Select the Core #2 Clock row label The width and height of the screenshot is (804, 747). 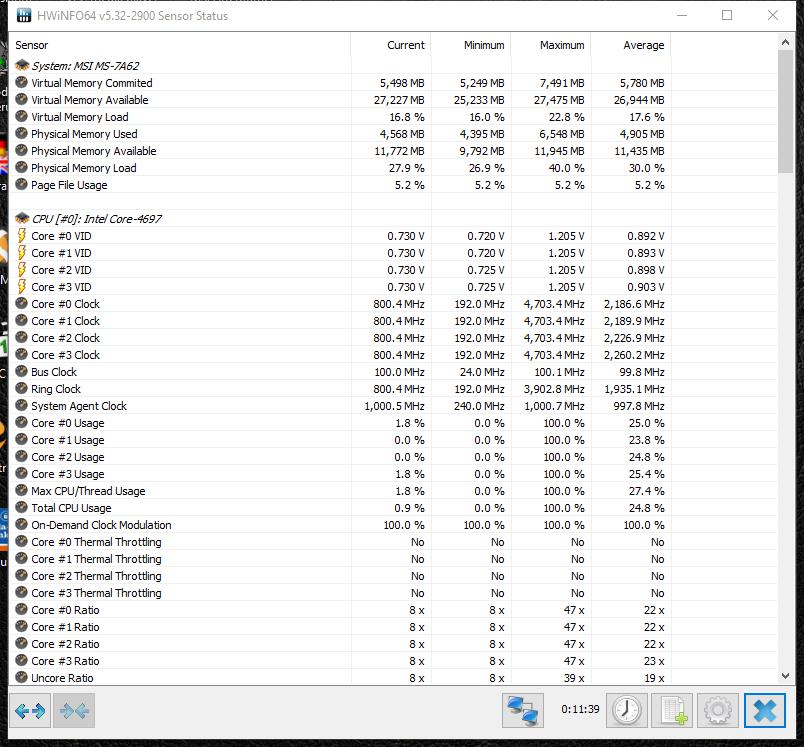pos(66,338)
